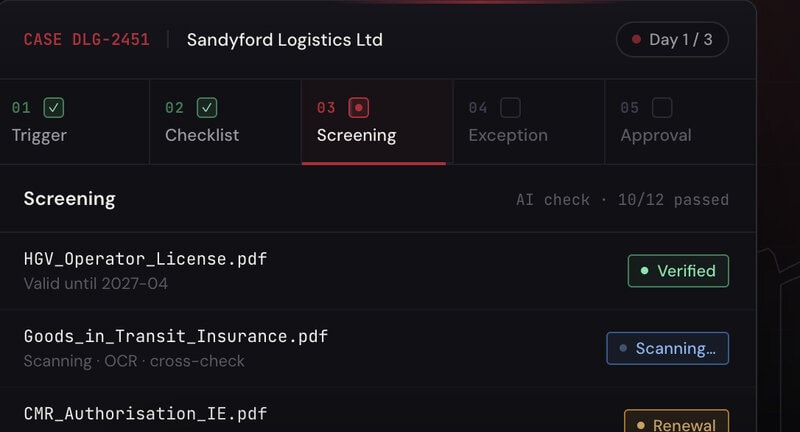Go to the Approval step tab
This screenshot has height=432, width=800.
click(x=680, y=122)
